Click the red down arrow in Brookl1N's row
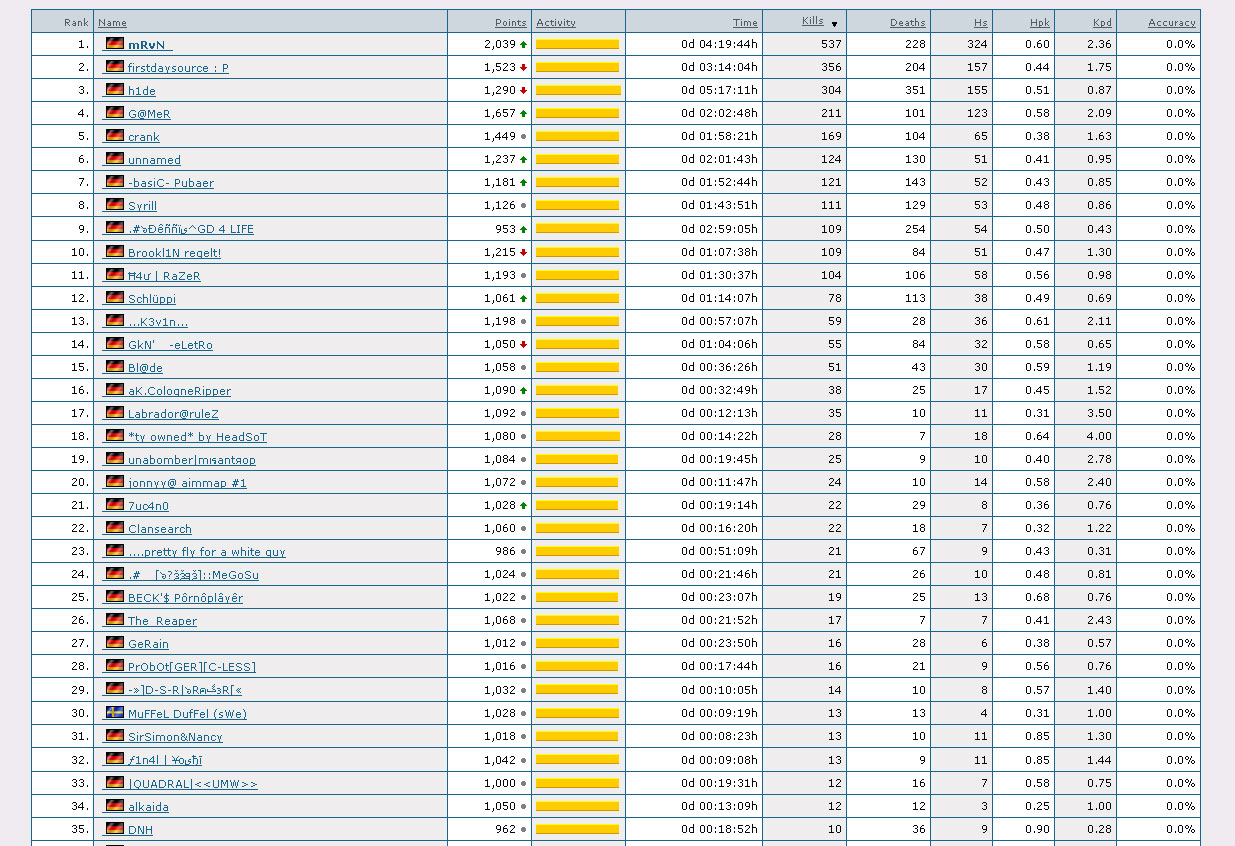Screen dimensions: 1235x846 click(x=523, y=253)
